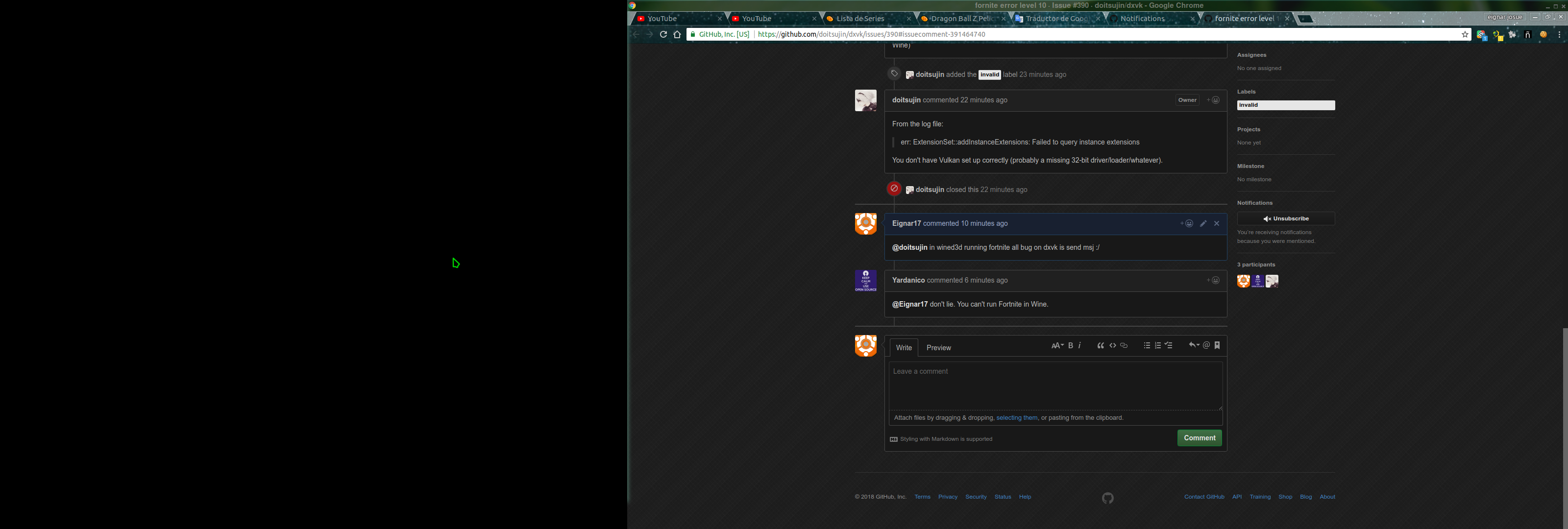
Task: Open the Security footer link
Action: pos(976,497)
